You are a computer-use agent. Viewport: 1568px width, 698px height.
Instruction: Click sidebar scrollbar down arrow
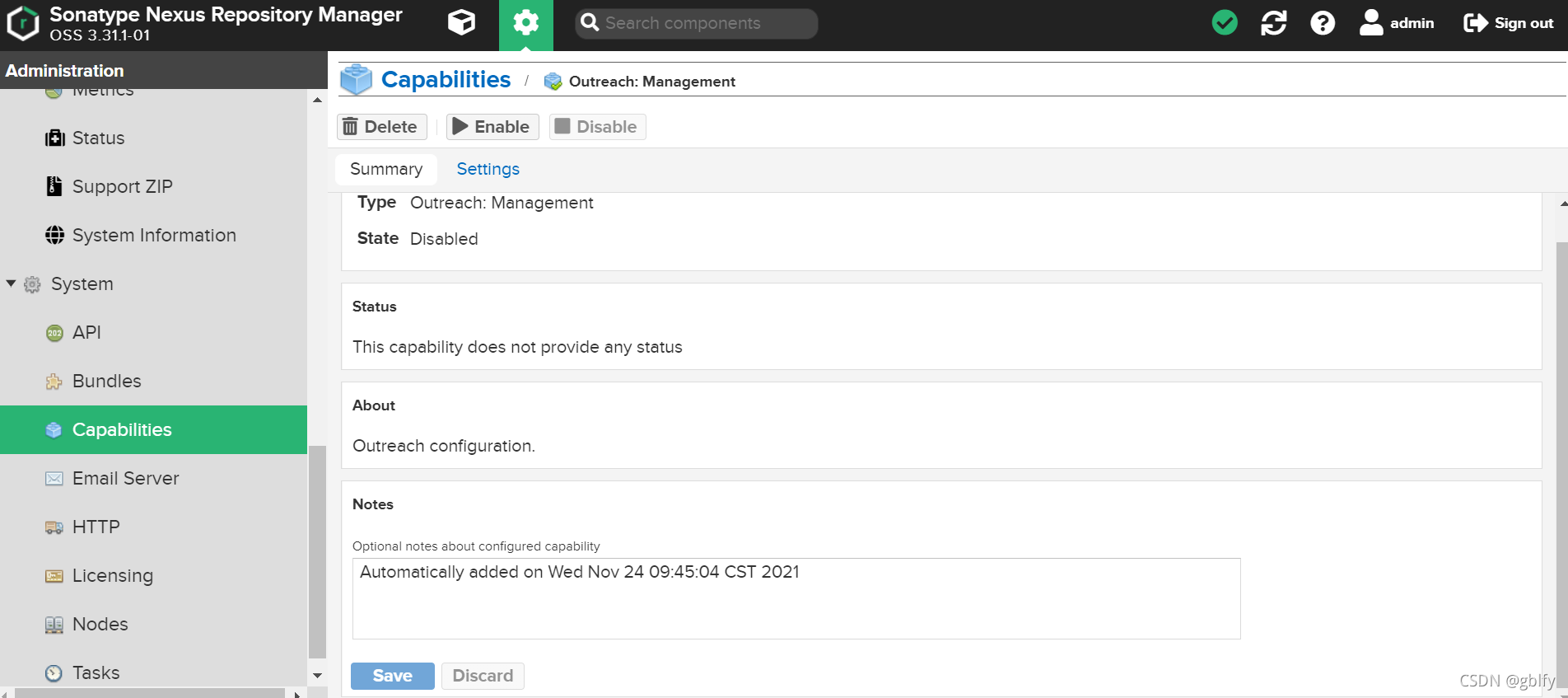click(317, 676)
